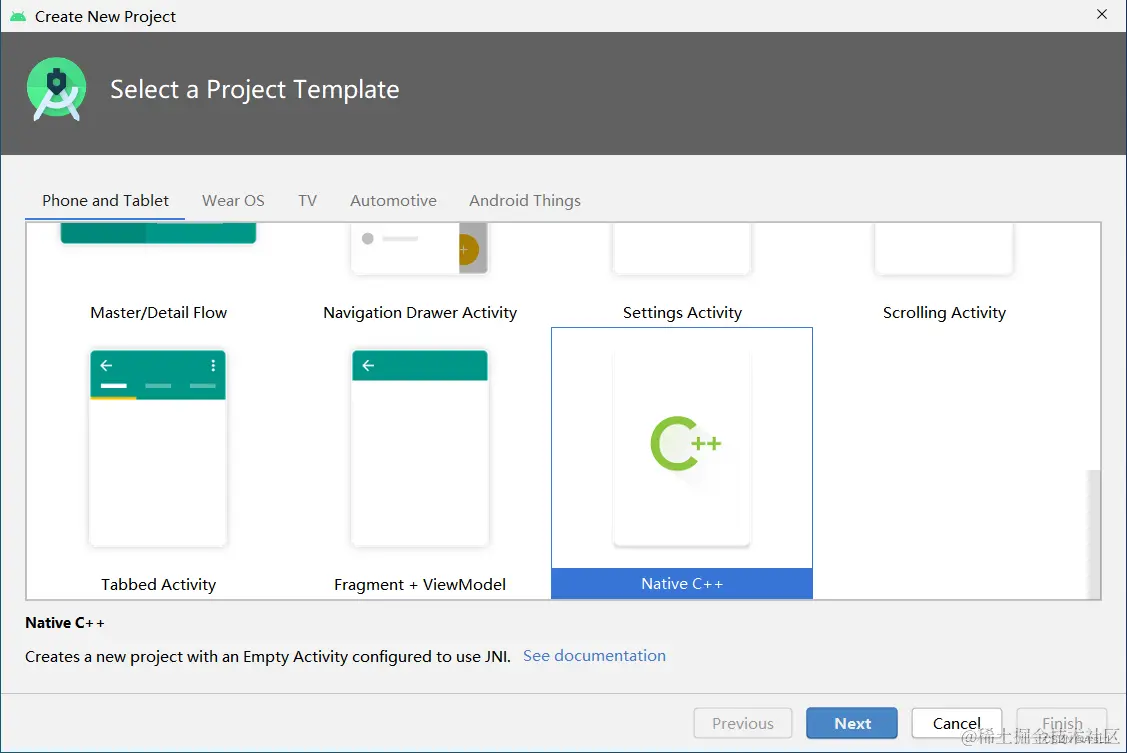
Task: Click the Next button
Action: click(x=852, y=723)
